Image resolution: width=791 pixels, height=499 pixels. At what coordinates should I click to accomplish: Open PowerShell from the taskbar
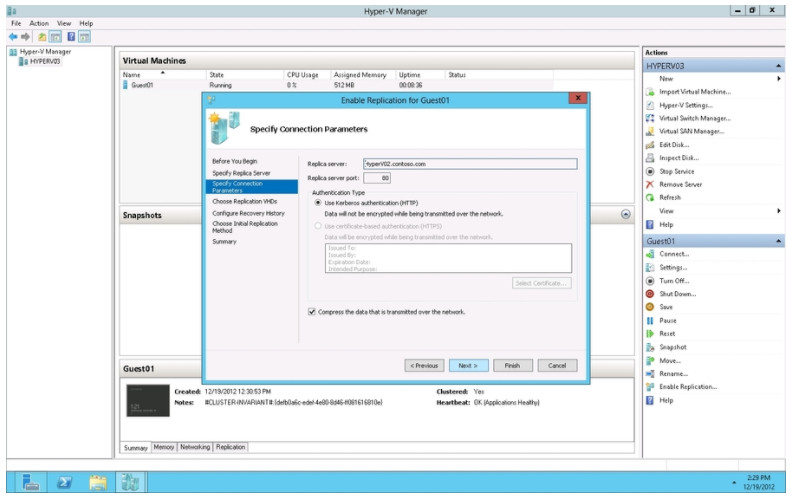pos(64,482)
